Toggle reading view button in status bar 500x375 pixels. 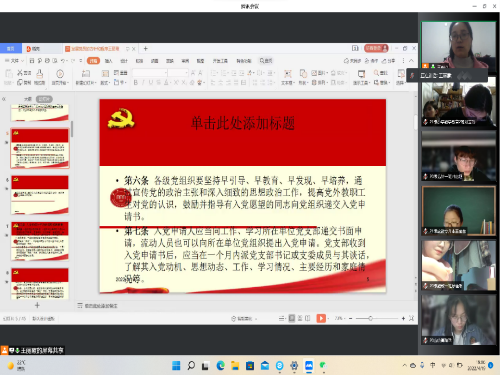click(x=307, y=318)
